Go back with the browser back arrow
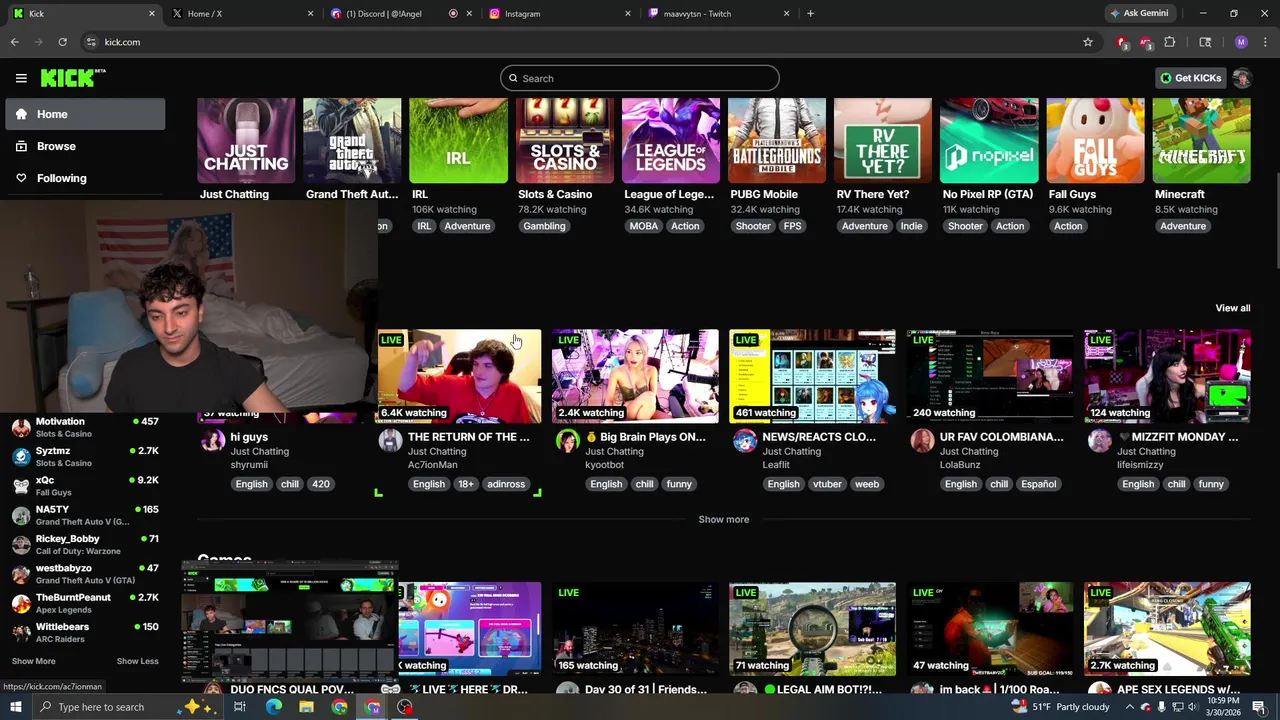This screenshot has width=1280, height=720. click(x=14, y=42)
